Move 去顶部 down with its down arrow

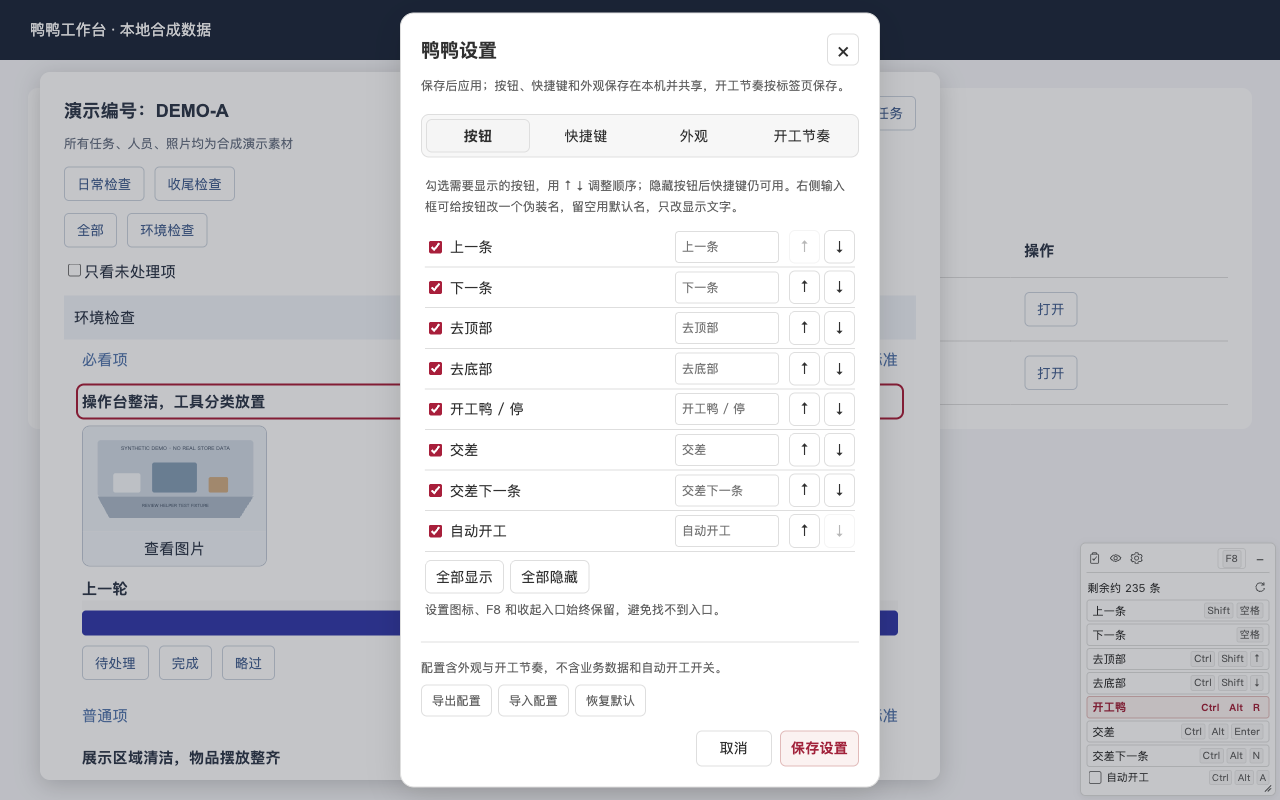[839, 328]
